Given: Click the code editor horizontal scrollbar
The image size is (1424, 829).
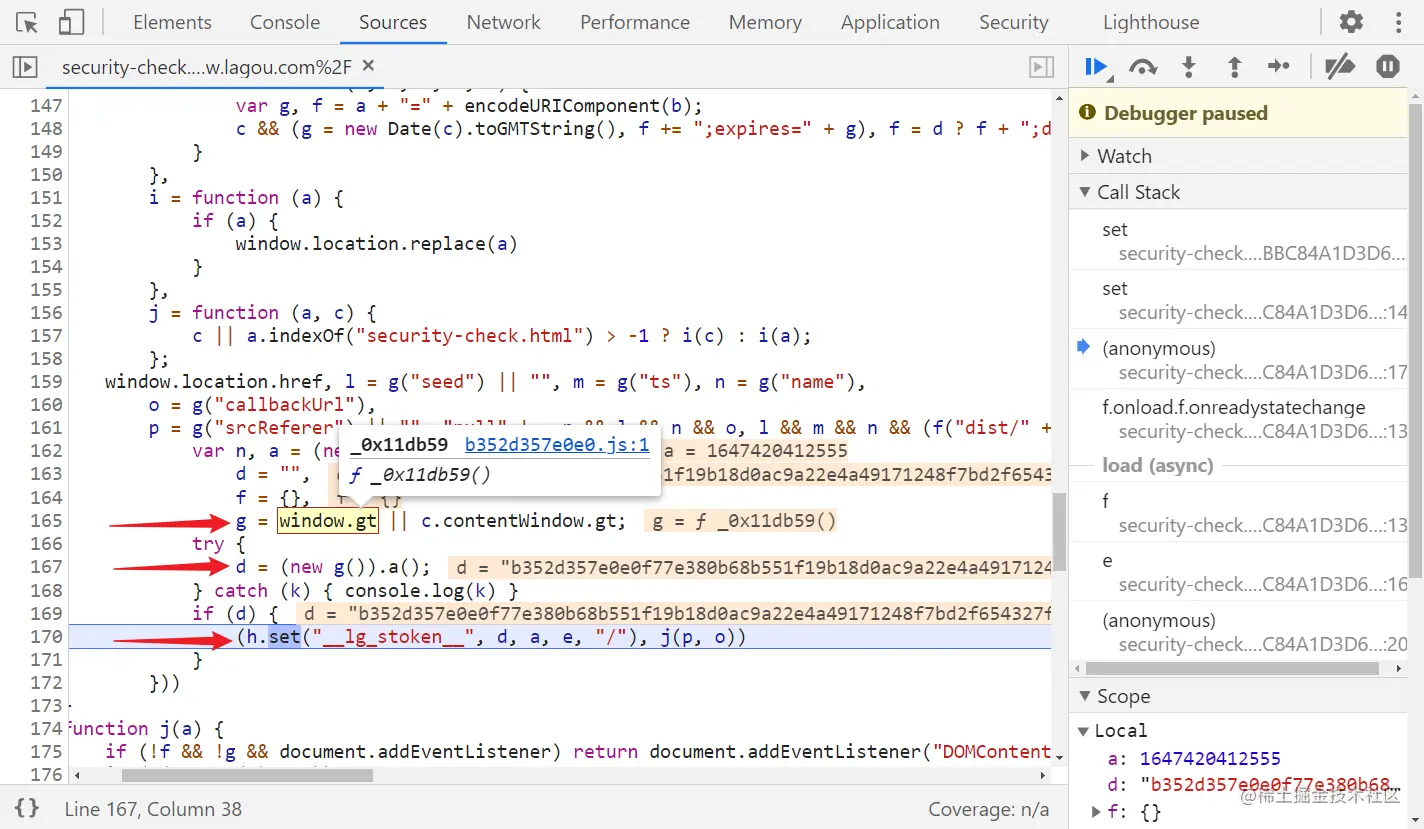Looking at the screenshot, I should click(x=247, y=775).
